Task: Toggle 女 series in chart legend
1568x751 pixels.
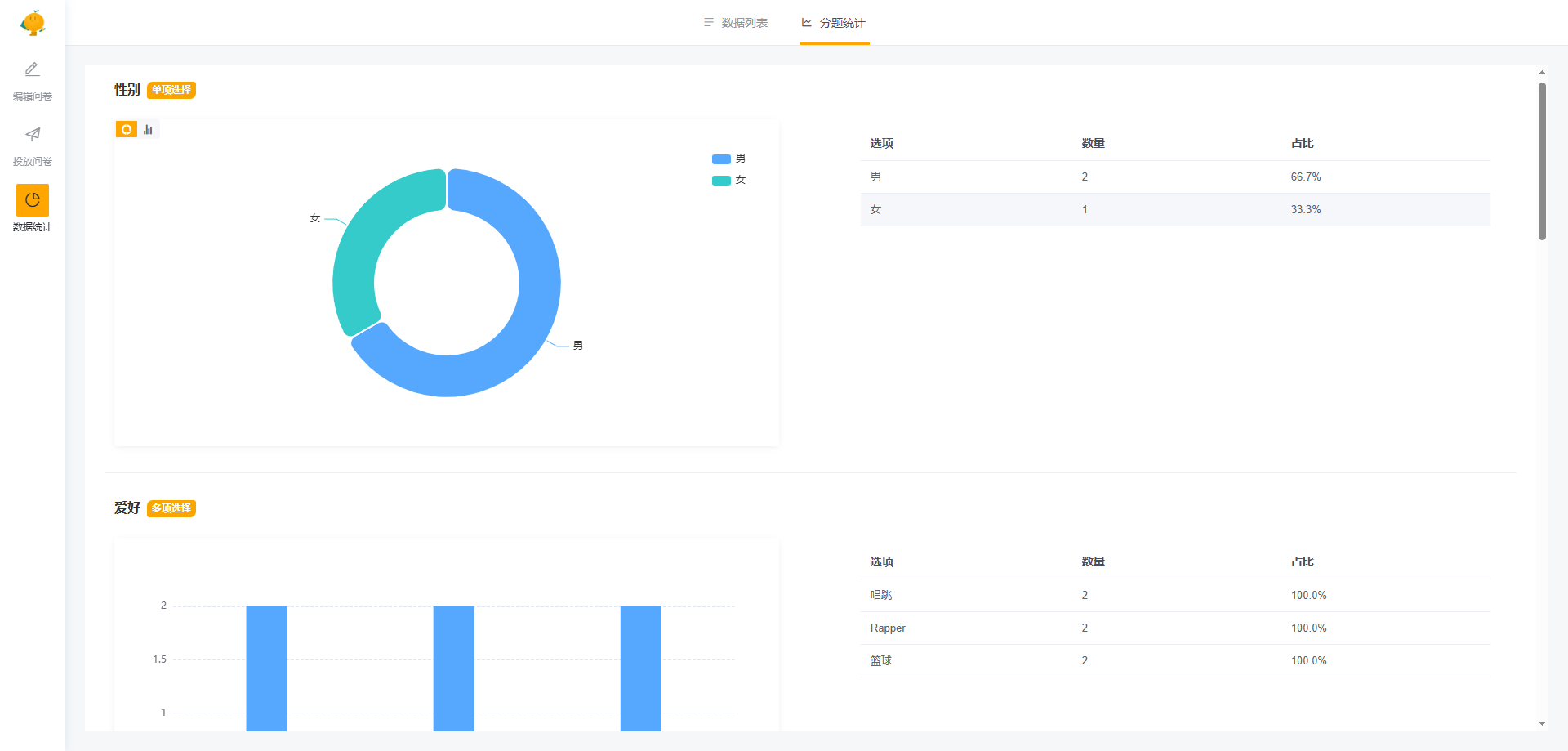Action: [728, 180]
